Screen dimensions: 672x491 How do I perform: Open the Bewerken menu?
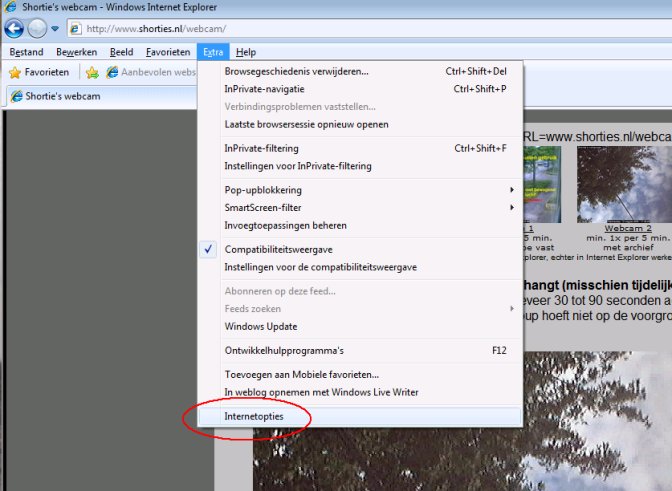point(76,52)
